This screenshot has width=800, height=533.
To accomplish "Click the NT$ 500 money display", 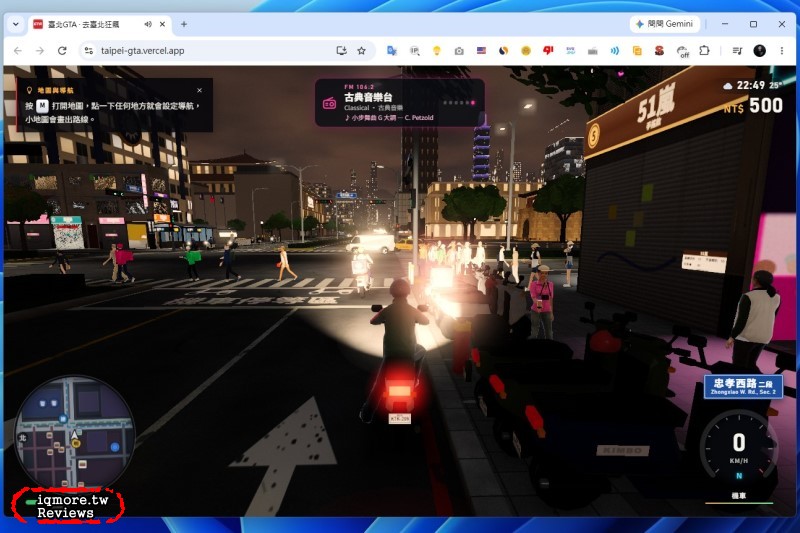I will coord(753,106).
